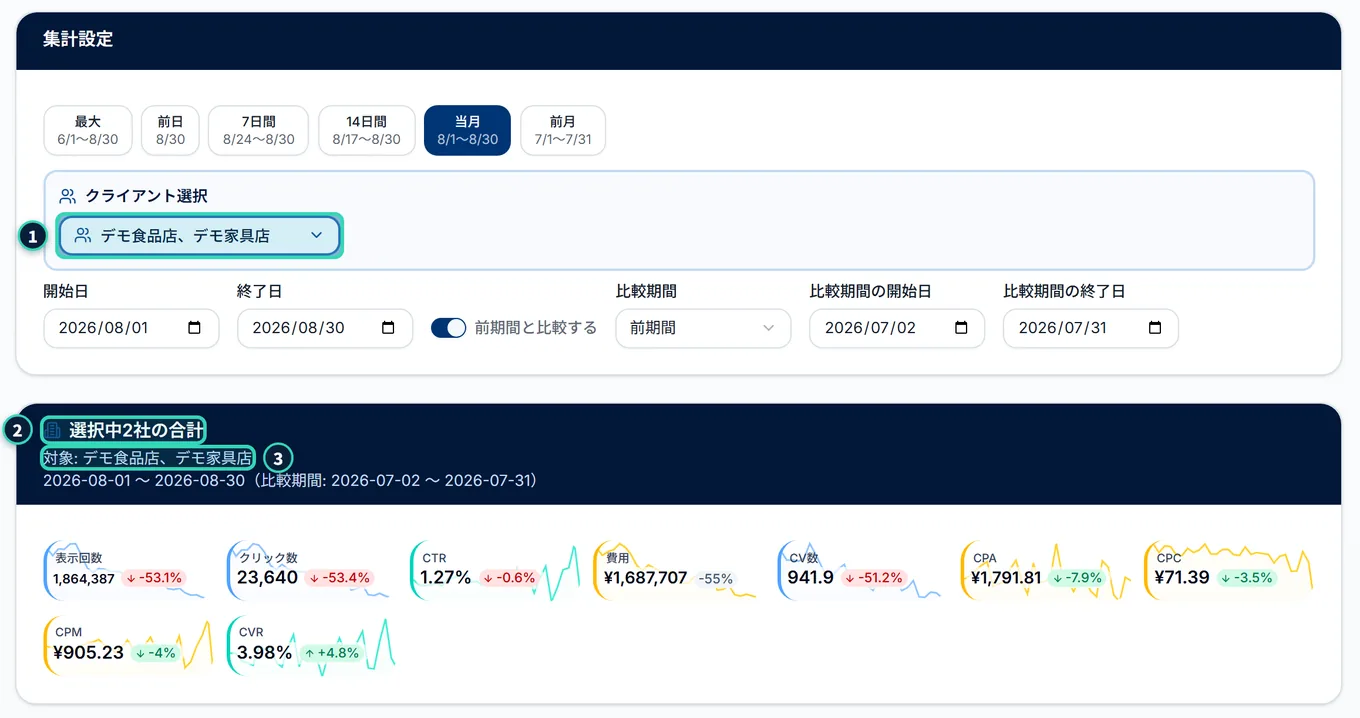Viewport: 1360px width, 718px height.
Task: Click the people icon inside client dropdown
Action: [83, 236]
